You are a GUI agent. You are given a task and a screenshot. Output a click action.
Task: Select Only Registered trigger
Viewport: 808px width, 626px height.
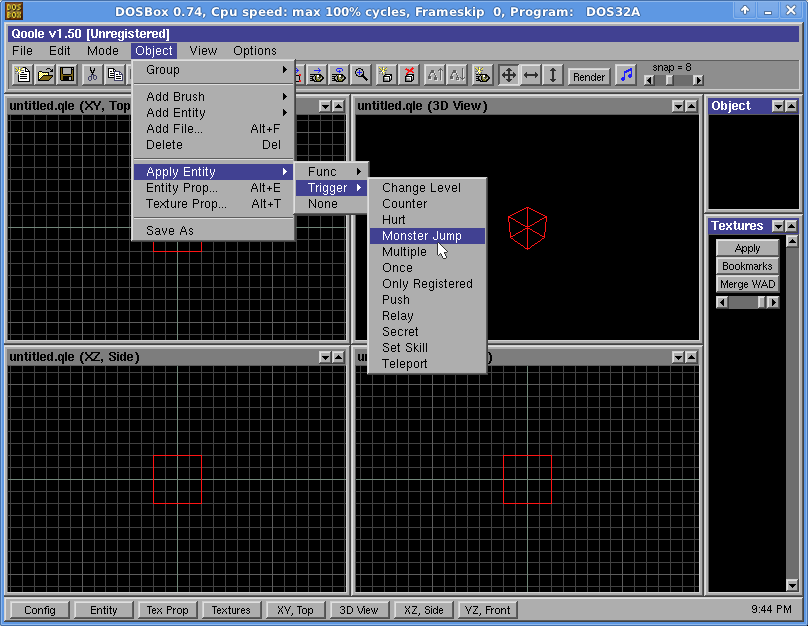pos(427,283)
